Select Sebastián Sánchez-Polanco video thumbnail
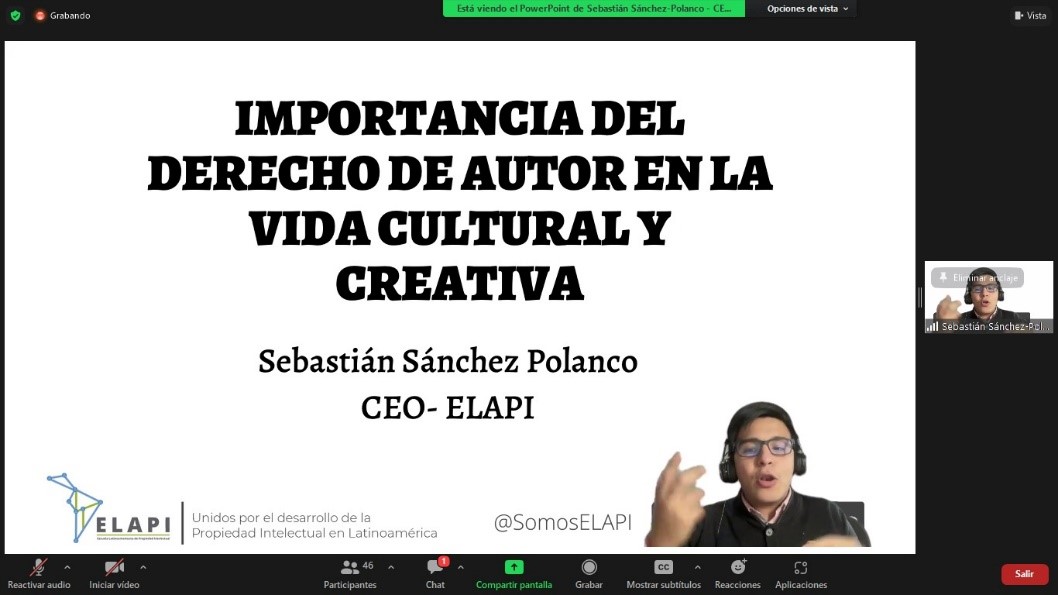Viewport: 1058px width, 595px height. (x=989, y=297)
